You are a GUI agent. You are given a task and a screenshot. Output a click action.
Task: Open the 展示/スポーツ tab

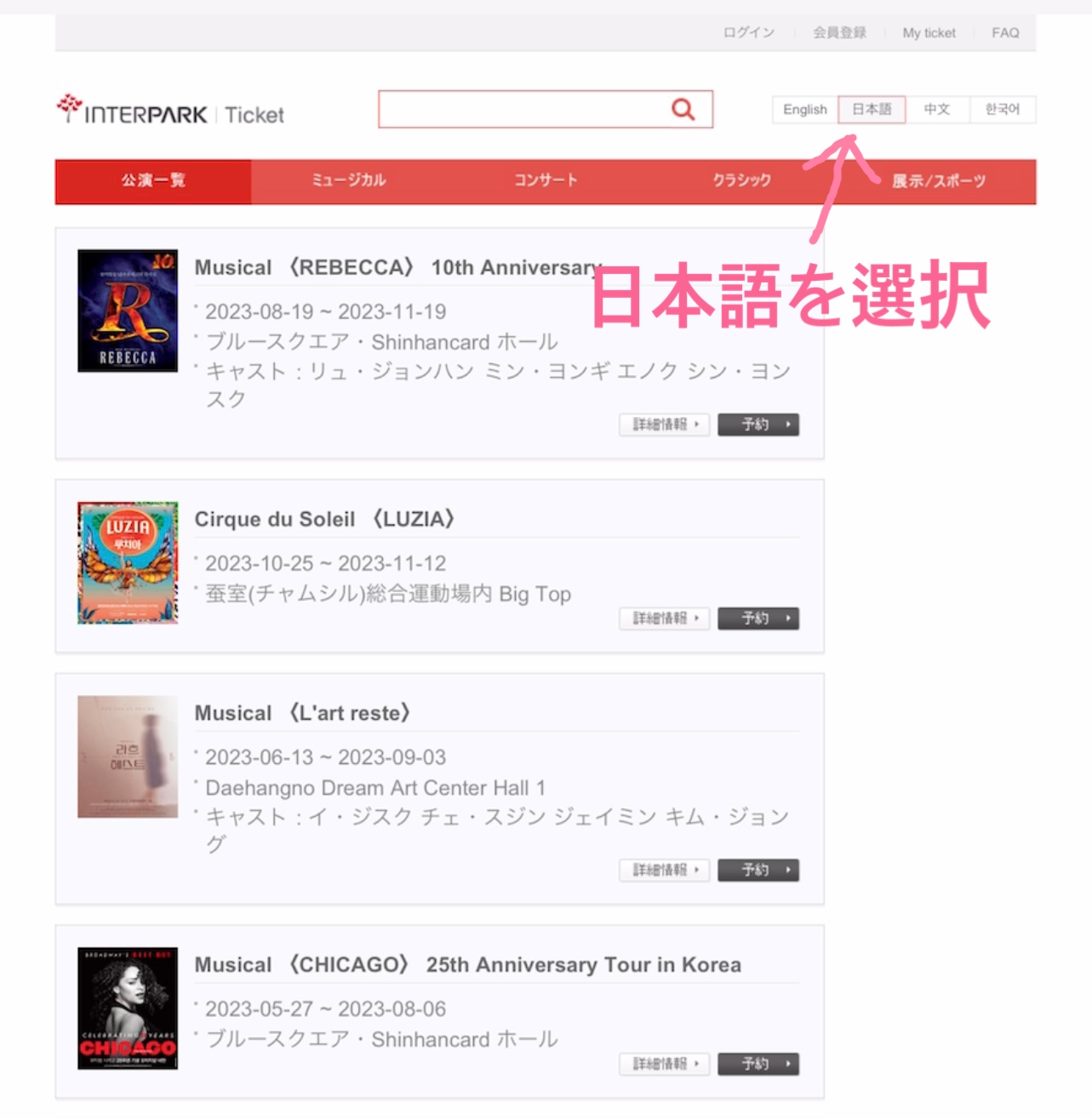[x=939, y=181]
